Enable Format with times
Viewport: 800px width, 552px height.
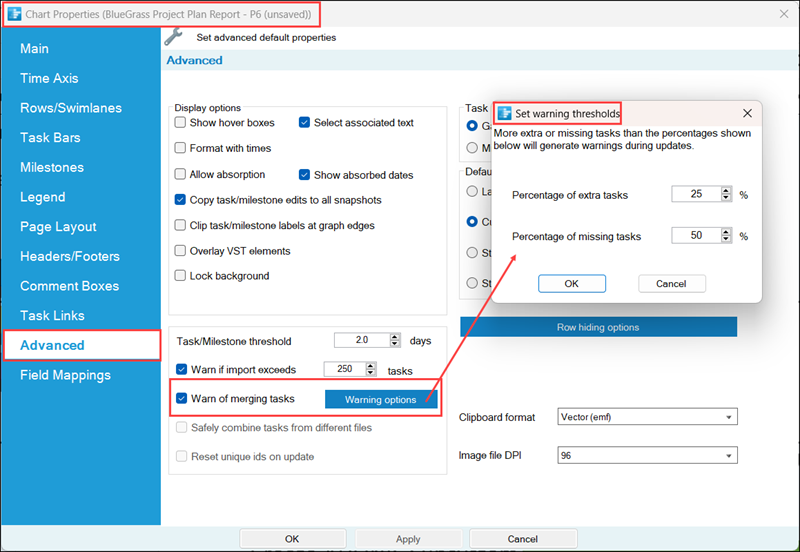(x=180, y=148)
